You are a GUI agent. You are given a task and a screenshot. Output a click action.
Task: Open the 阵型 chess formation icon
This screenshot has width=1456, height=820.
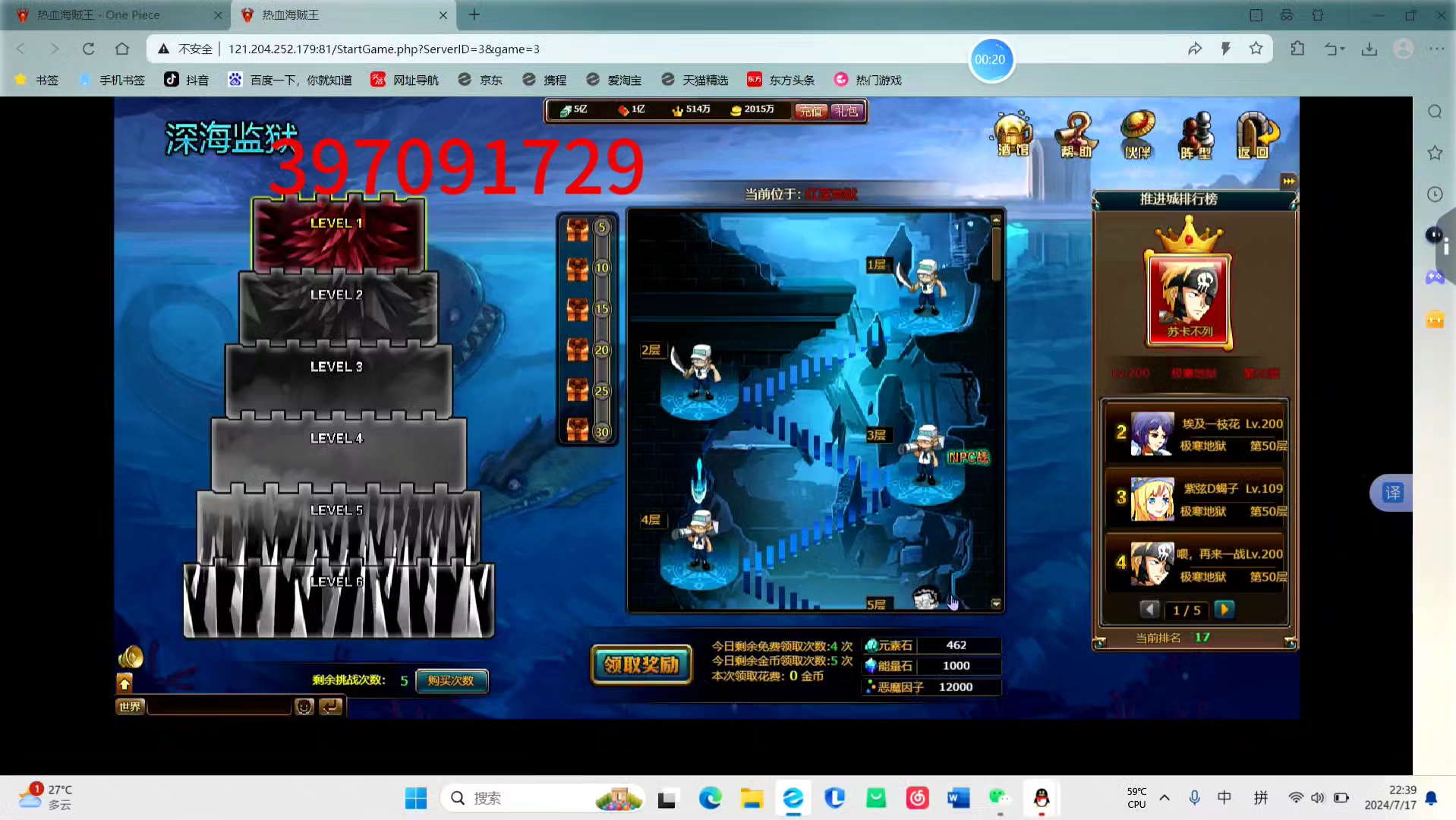[x=1196, y=134]
